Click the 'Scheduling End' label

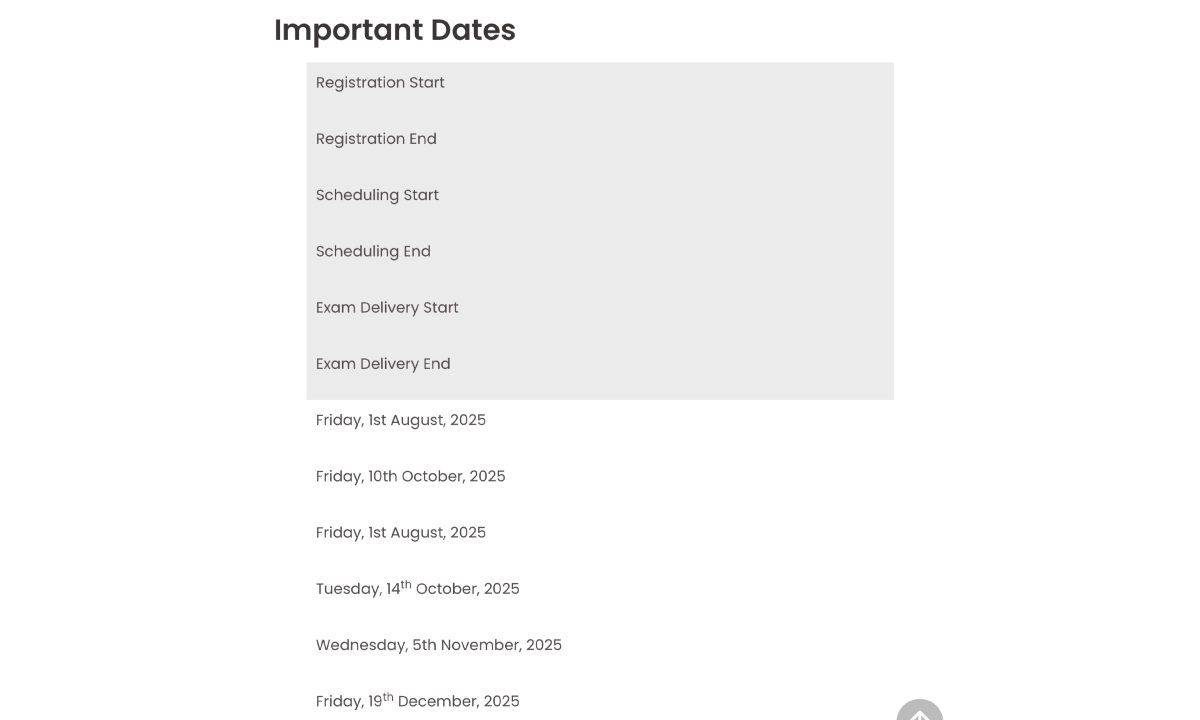[373, 251]
